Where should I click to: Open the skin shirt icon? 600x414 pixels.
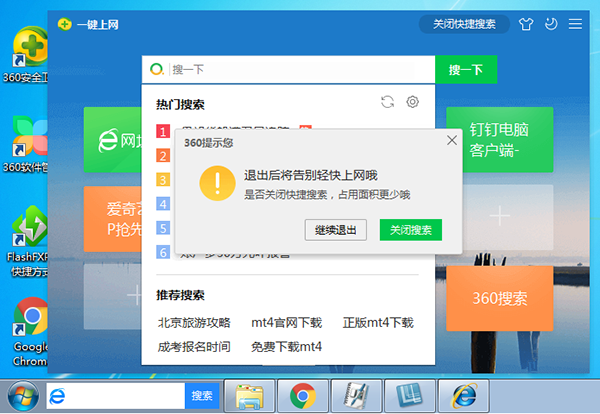pos(526,24)
